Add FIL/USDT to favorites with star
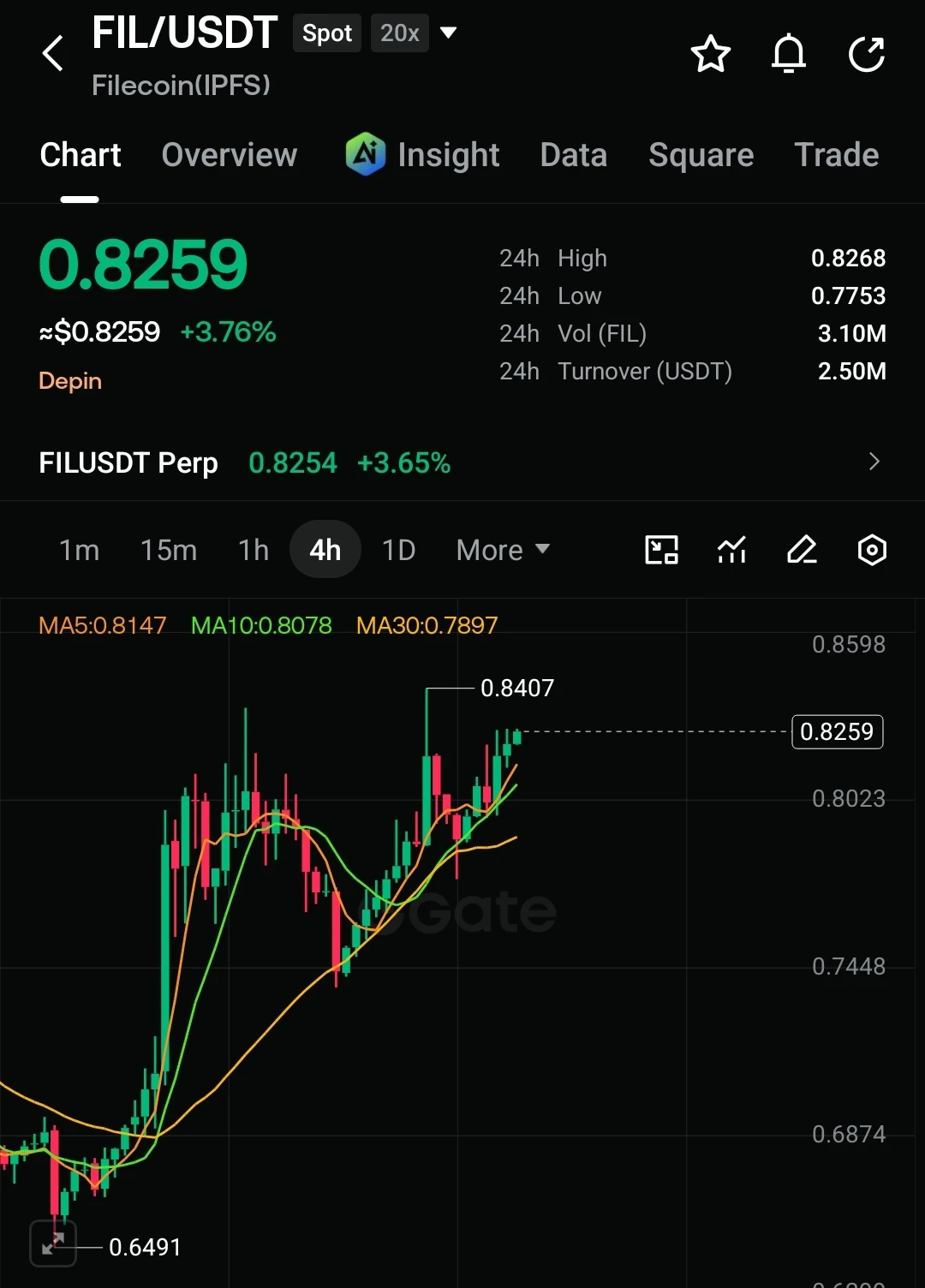 coord(710,55)
